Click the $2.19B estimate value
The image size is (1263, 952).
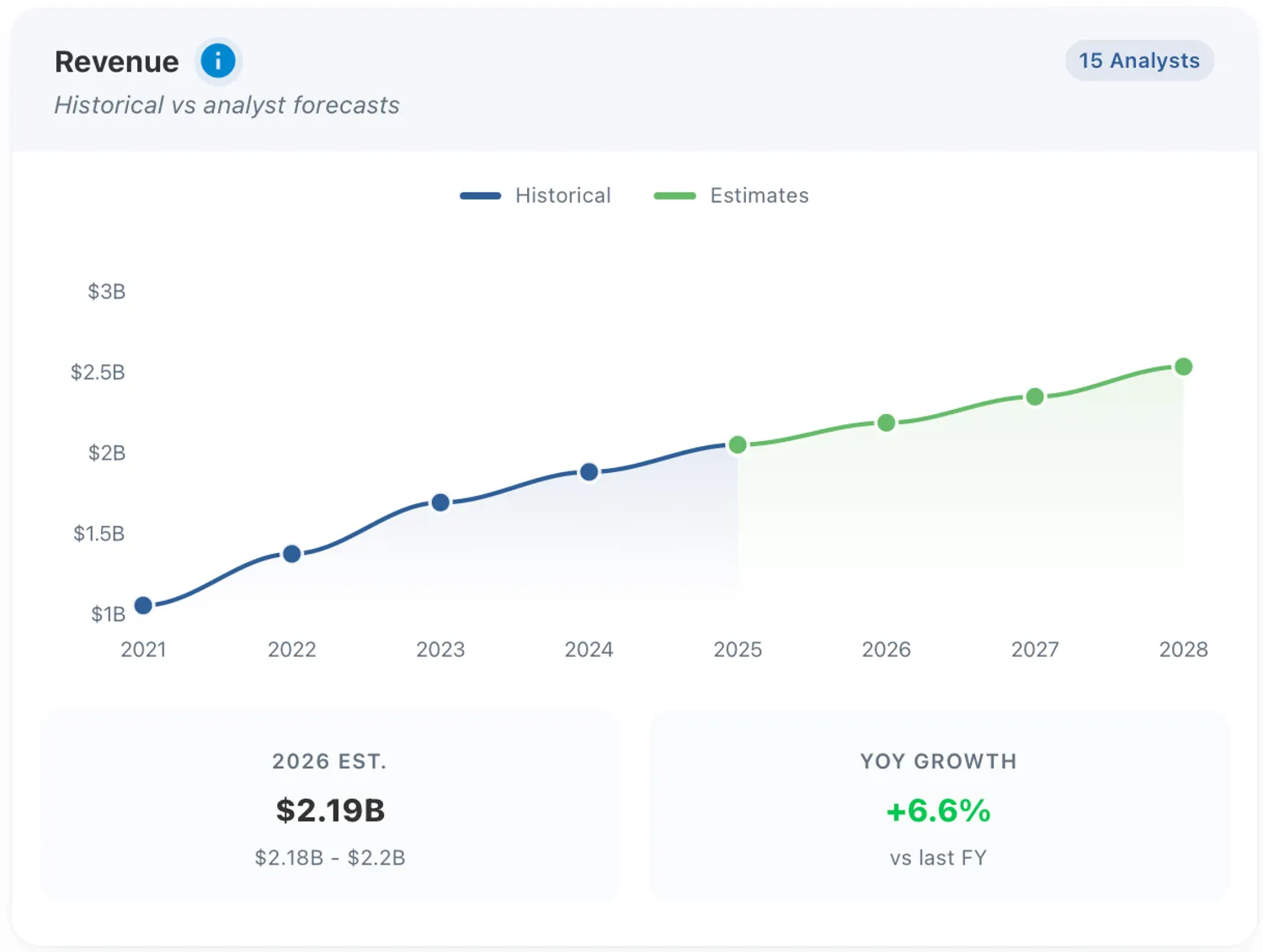(x=330, y=811)
